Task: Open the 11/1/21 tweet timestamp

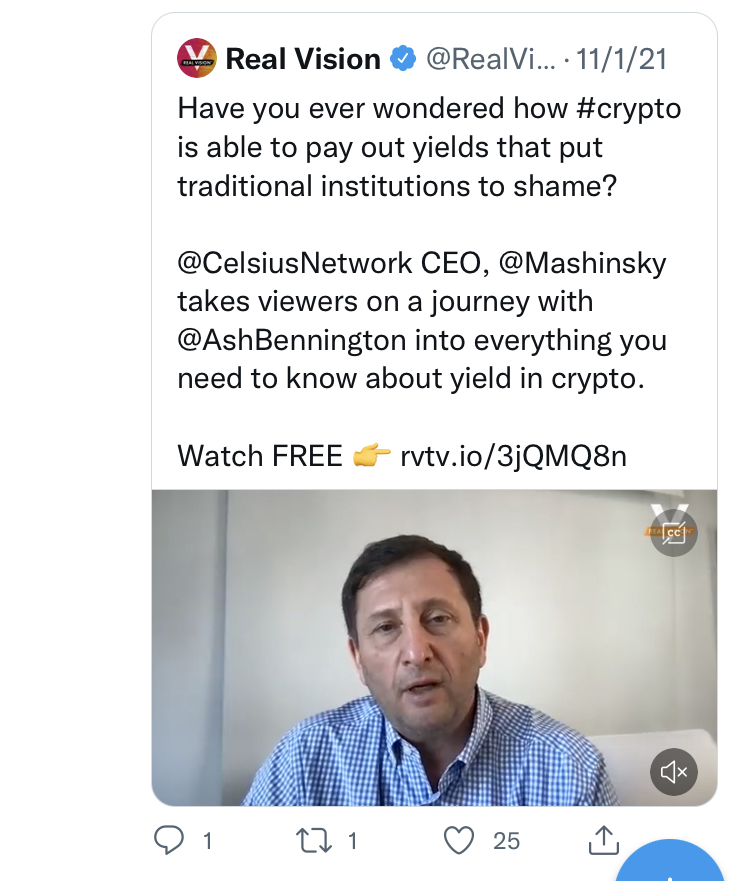Action: tap(628, 59)
